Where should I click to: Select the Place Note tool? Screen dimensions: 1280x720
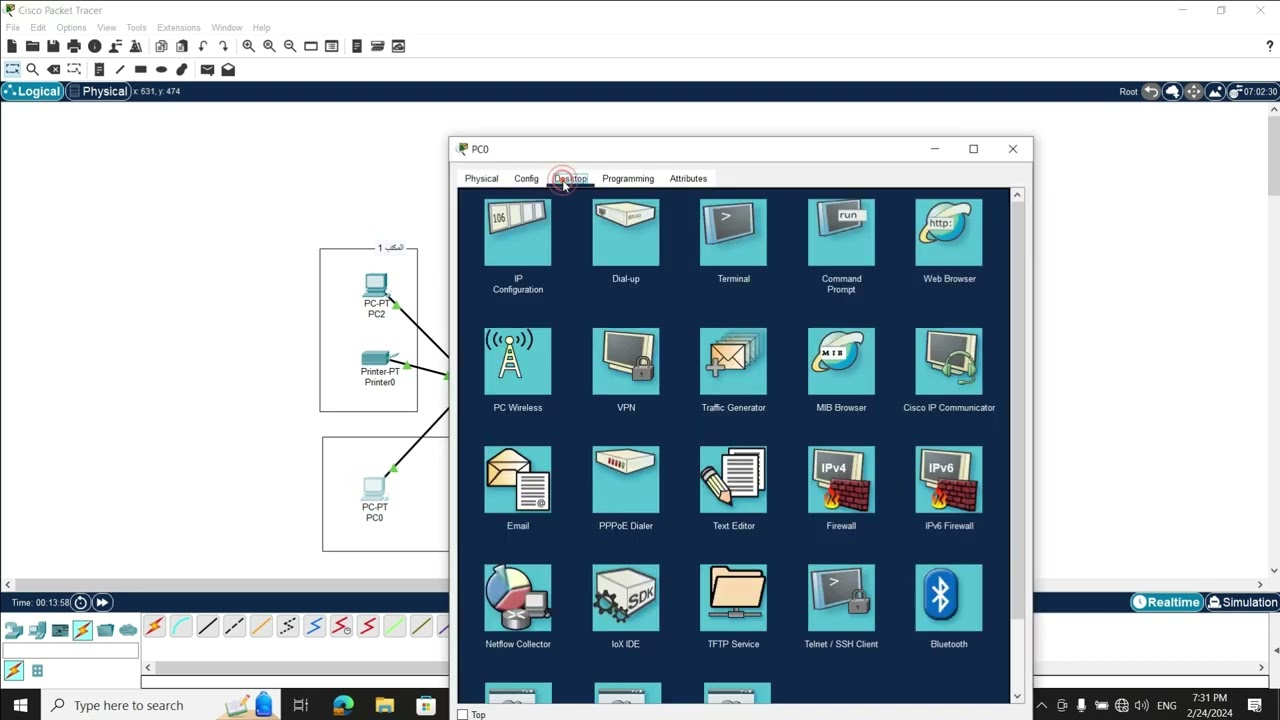(99, 69)
